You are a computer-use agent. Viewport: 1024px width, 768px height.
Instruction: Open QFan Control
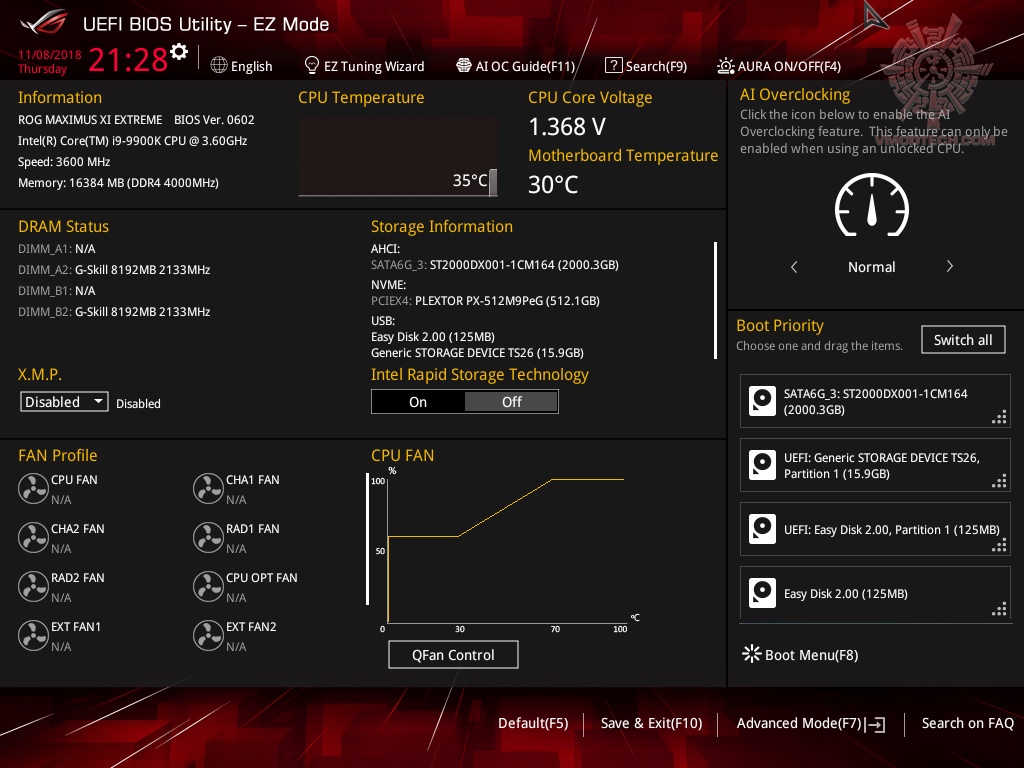coord(453,654)
